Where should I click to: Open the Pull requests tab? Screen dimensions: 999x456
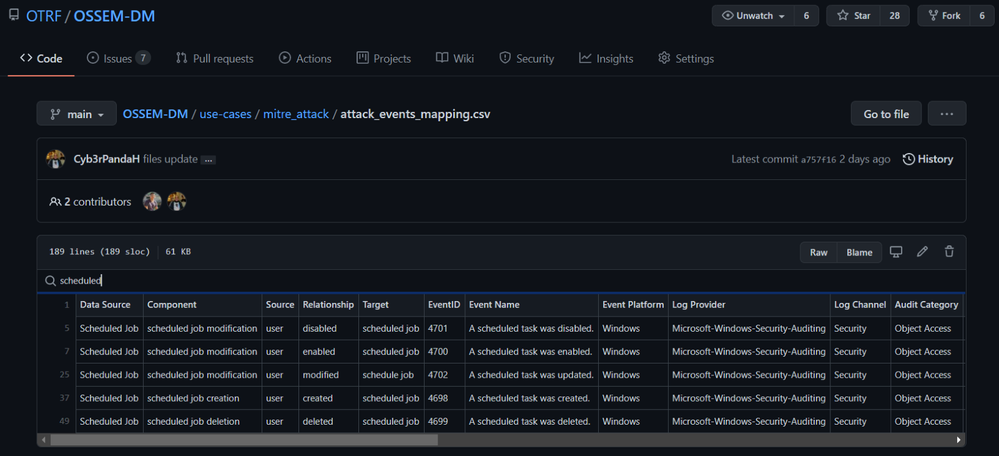pos(215,59)
